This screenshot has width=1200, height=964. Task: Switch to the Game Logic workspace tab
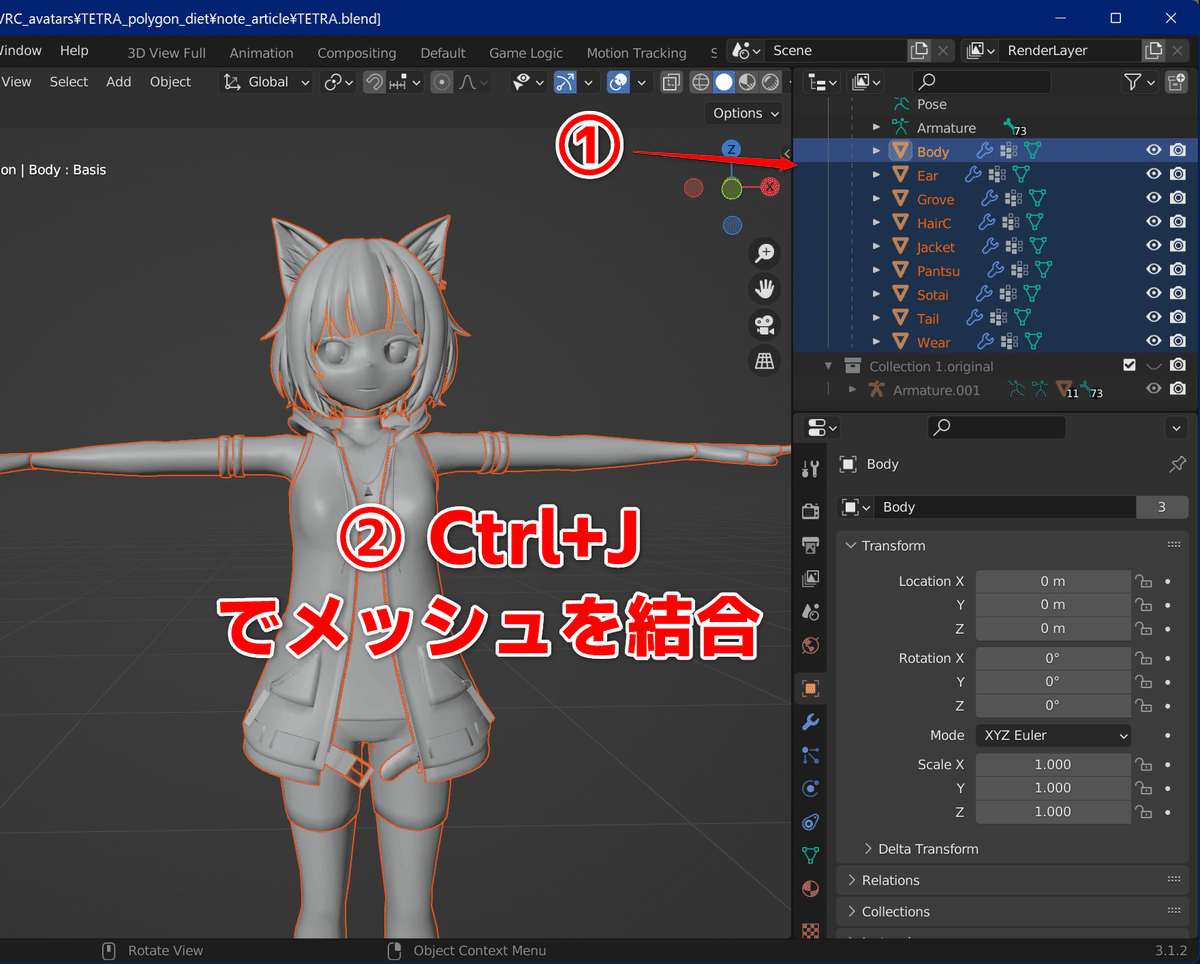click(x=526, y=53)
